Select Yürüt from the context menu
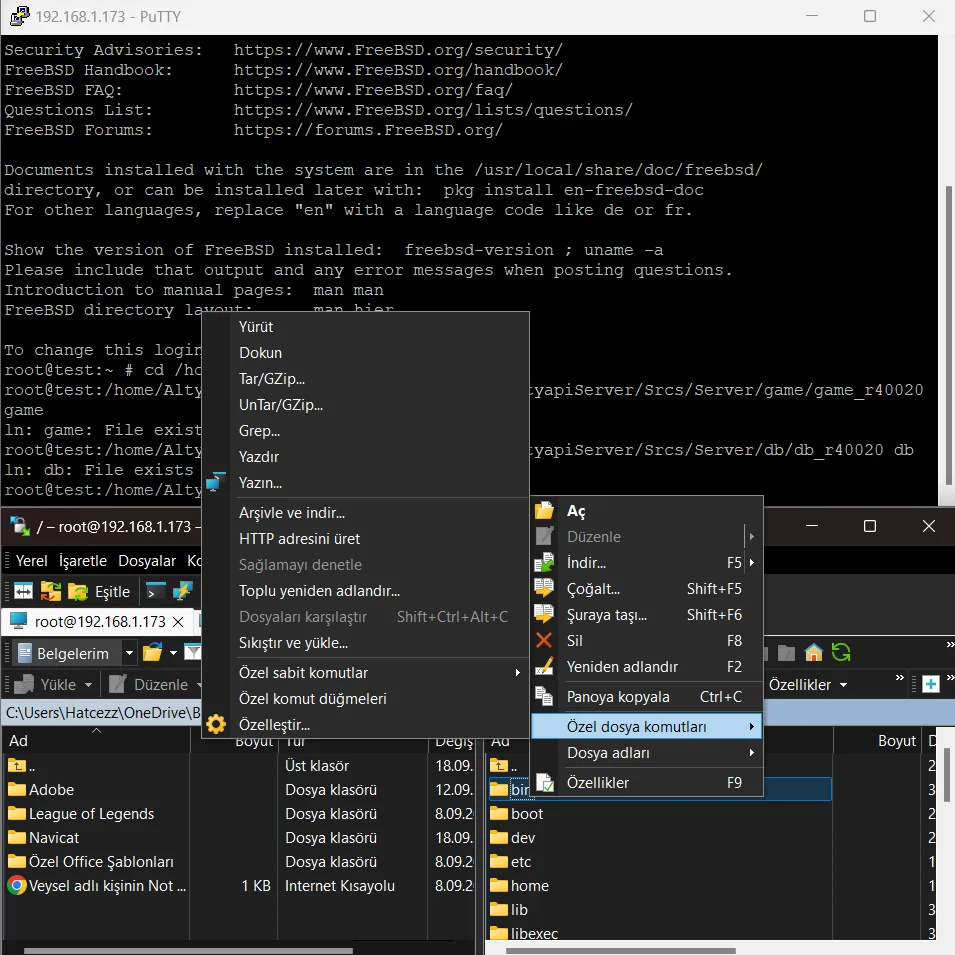The height and width of the screenshot is (955, 955). [x=365, y=326]
